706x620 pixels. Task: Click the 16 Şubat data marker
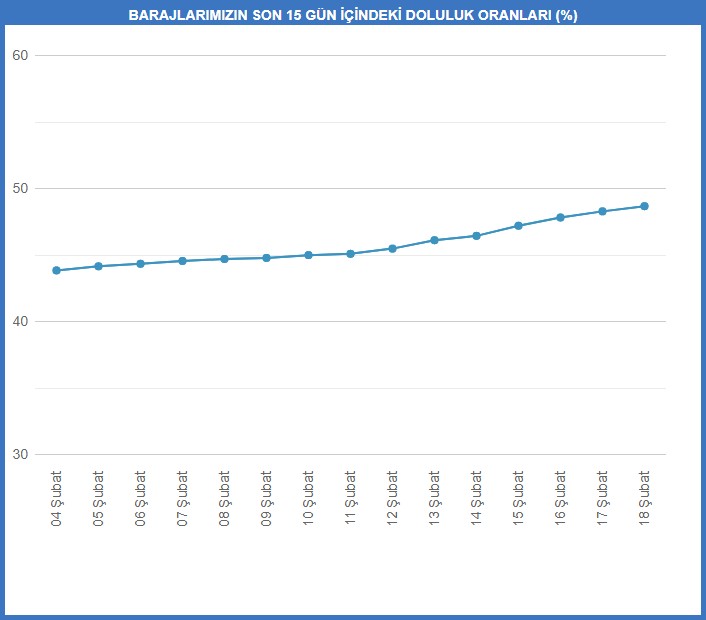(560, 217)
